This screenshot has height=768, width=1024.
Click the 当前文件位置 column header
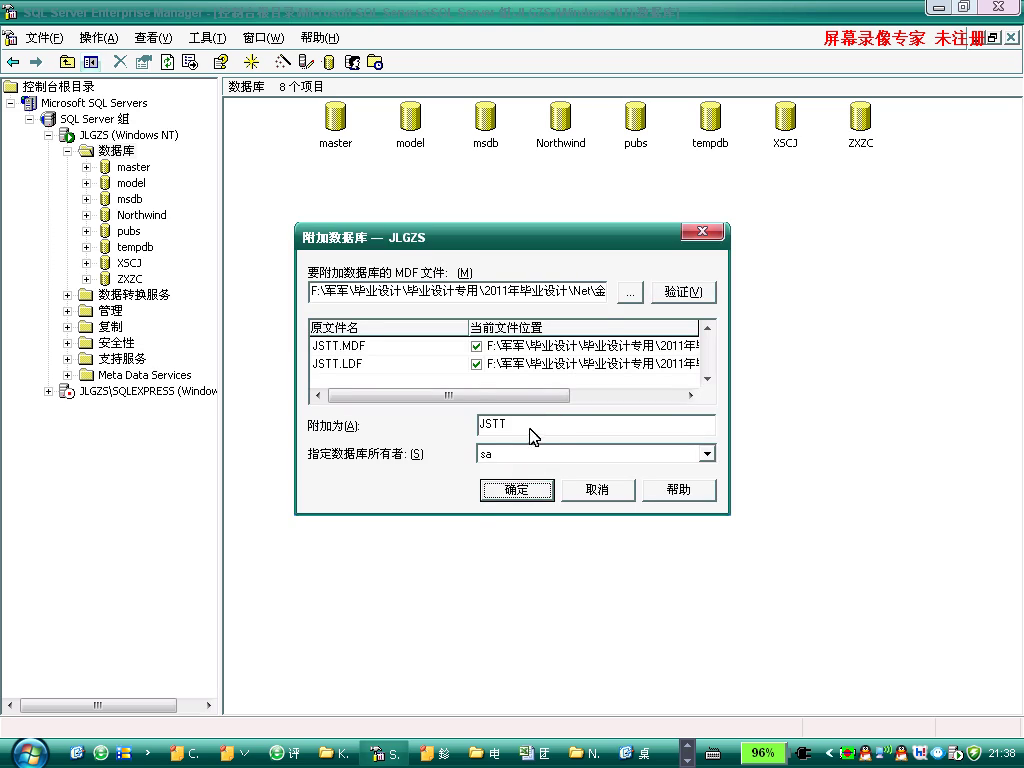point(583,327)
